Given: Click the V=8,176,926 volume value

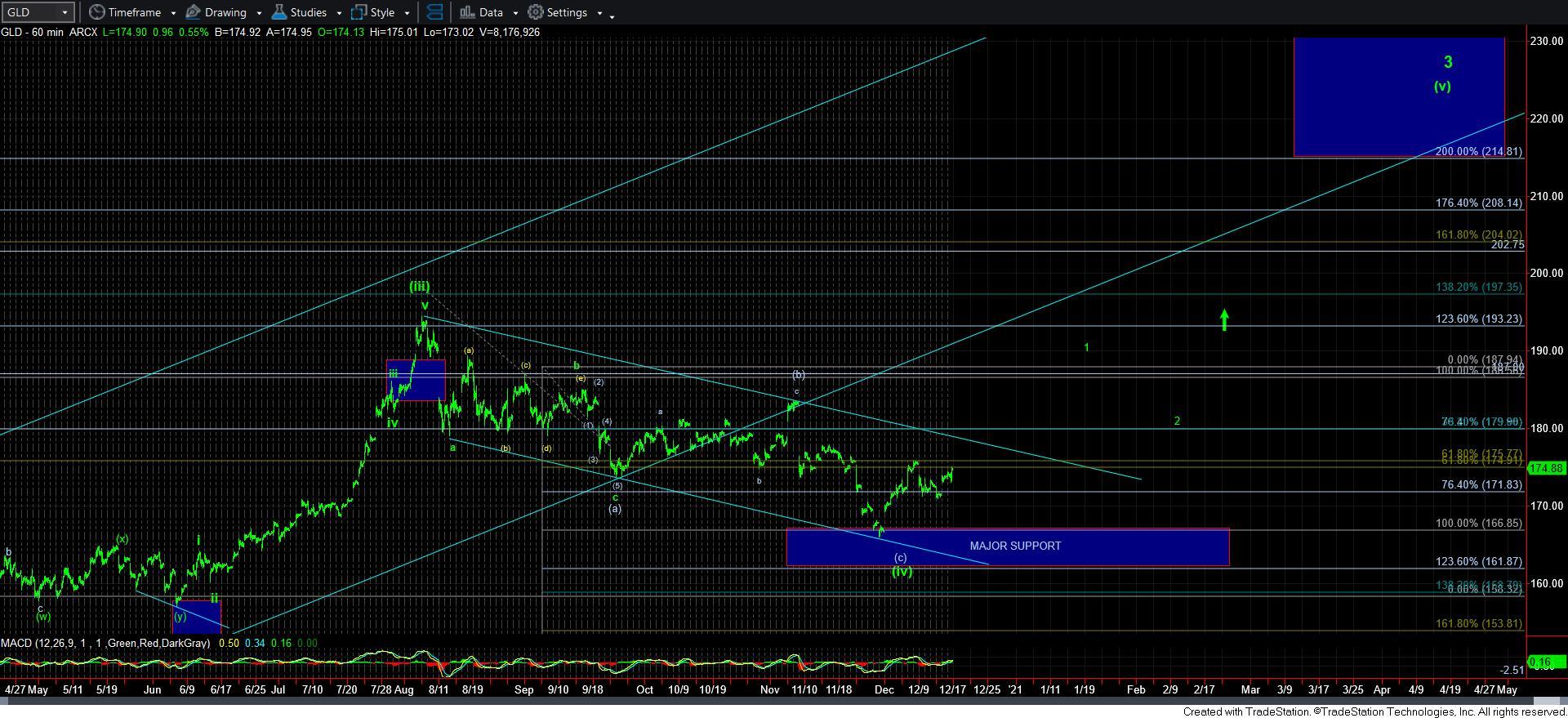Looking at the screenshot, I should point(509,32).
